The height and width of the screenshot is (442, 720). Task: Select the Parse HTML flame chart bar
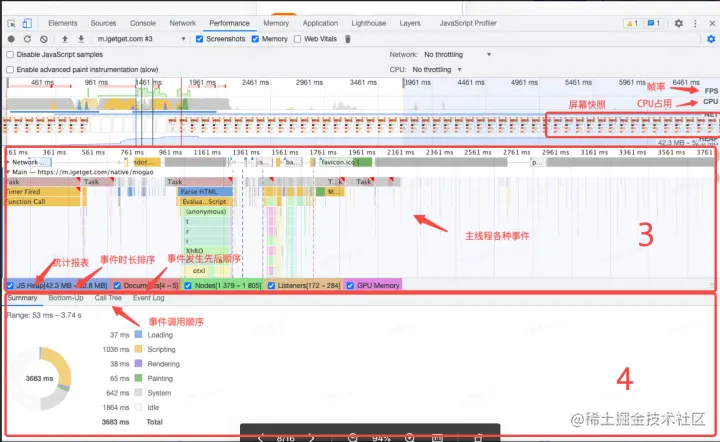205,192
